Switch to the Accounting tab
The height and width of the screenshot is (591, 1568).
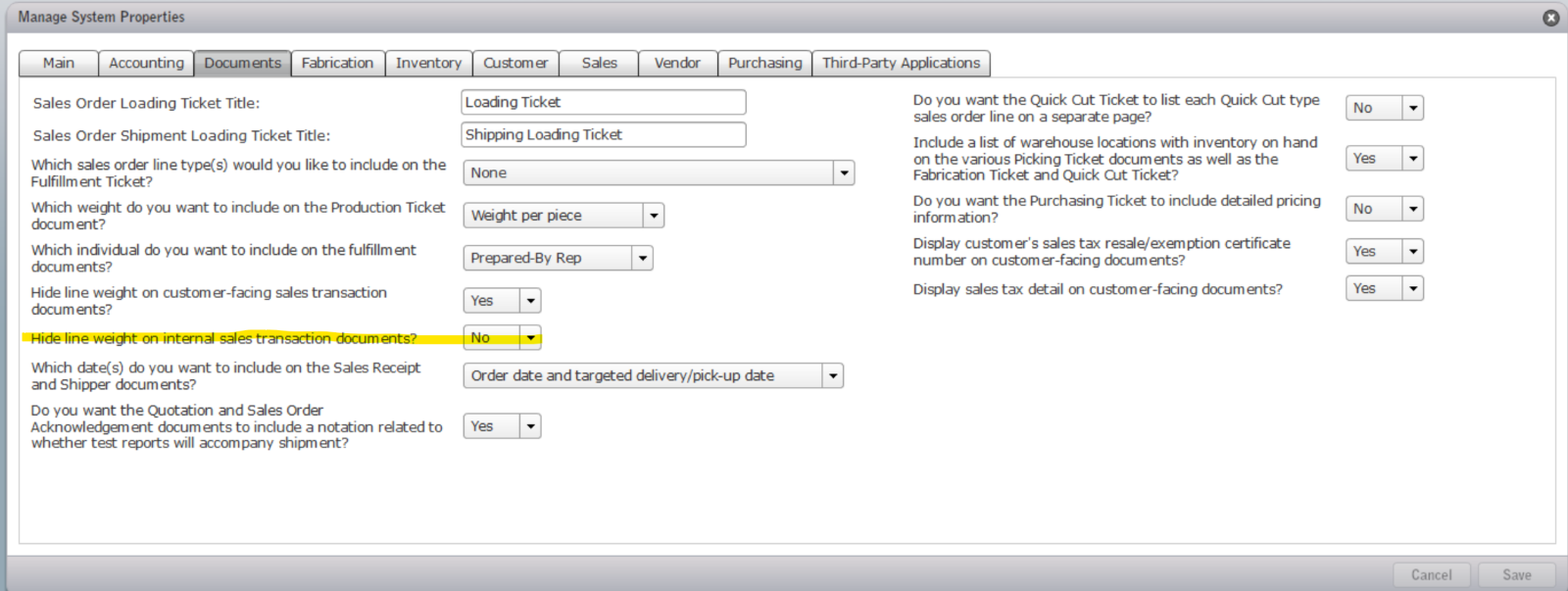coord(146,63)
